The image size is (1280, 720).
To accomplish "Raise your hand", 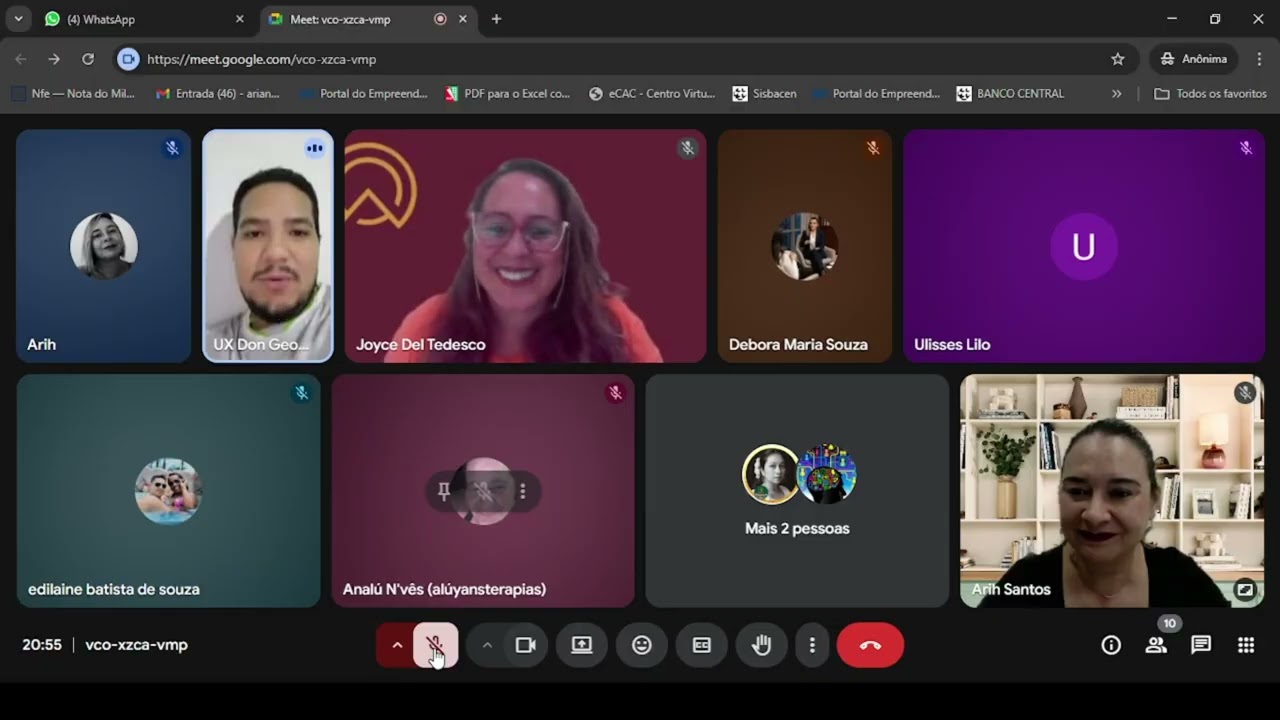I will (x=762, y=645).
